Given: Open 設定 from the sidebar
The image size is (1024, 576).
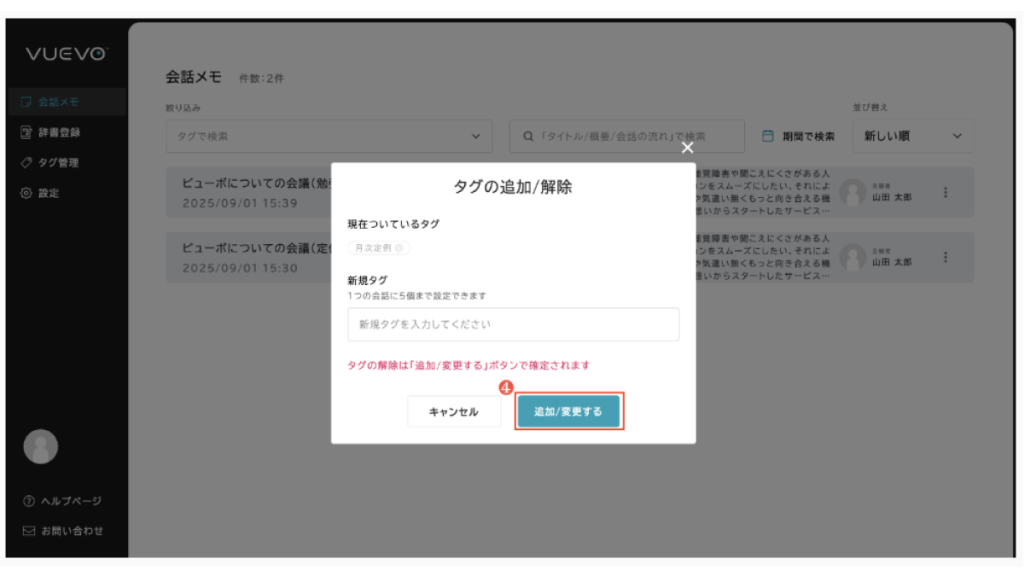Looking at the screenshot, I should (x=48, y=193).
